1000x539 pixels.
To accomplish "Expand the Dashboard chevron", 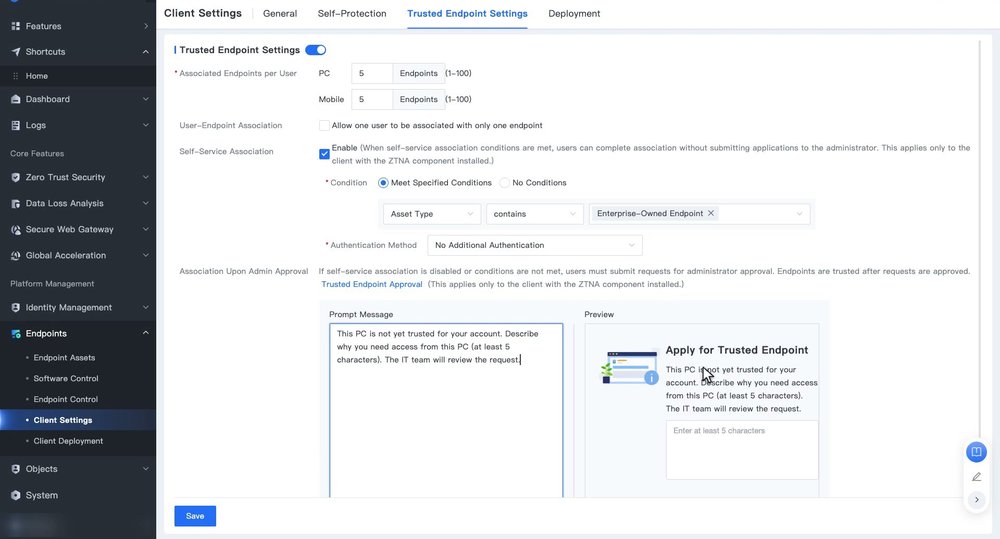I will pyautogui.click(x=146, y=99).
